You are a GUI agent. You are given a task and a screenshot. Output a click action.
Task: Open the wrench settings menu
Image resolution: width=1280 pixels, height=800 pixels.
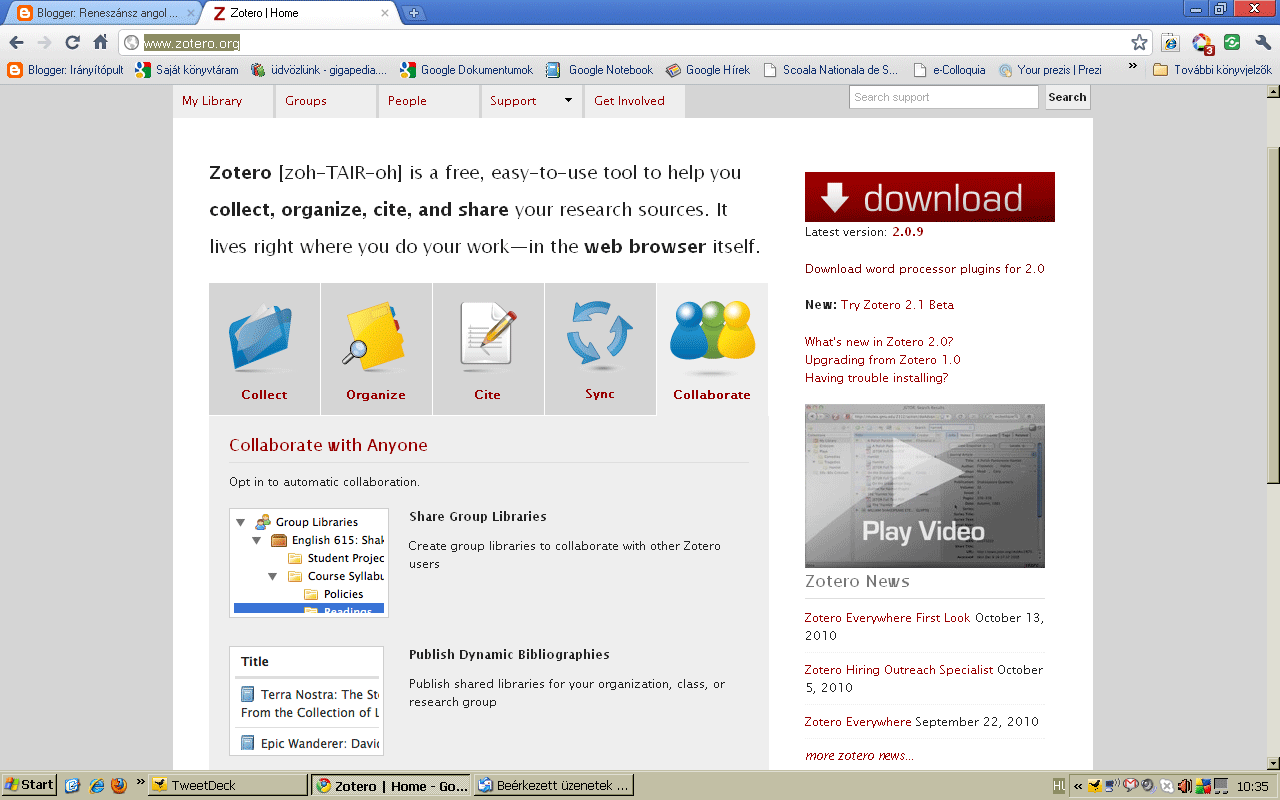tap(1263, 43)
